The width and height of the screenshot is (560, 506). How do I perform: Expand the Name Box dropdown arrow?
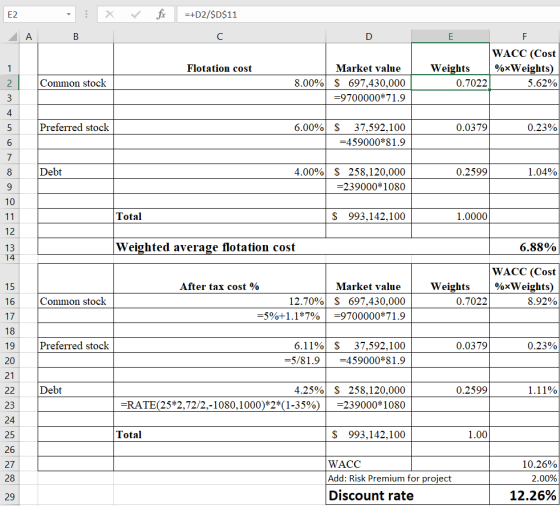68,15
